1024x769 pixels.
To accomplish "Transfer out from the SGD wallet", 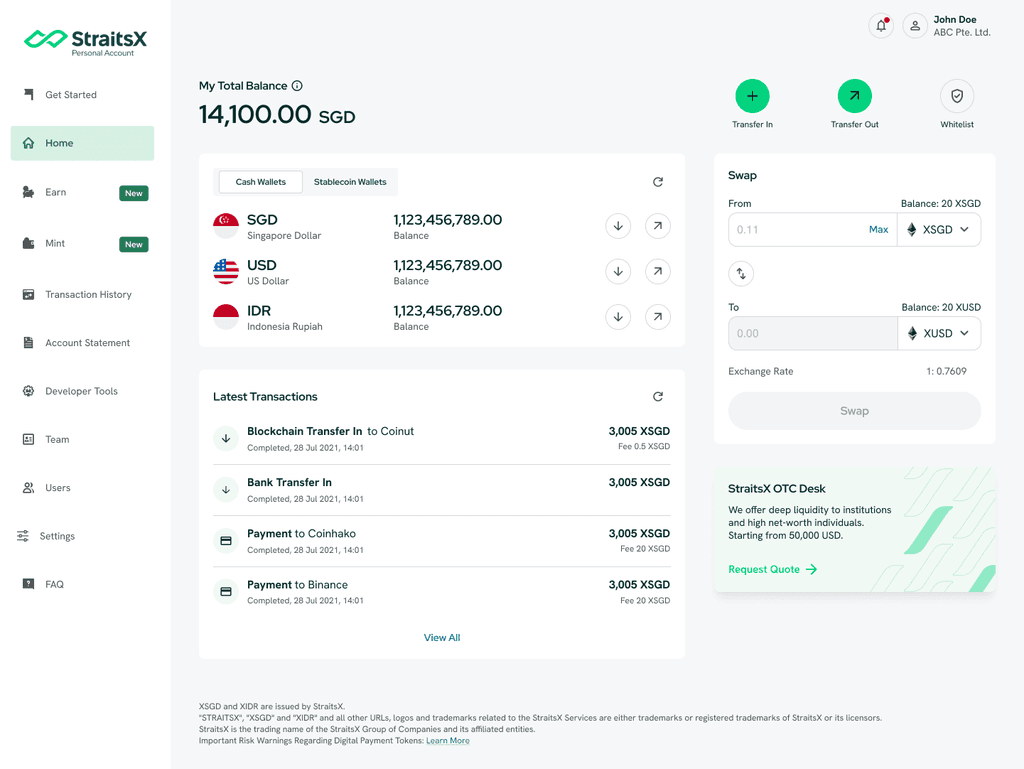I will click(x=658, y=226).
